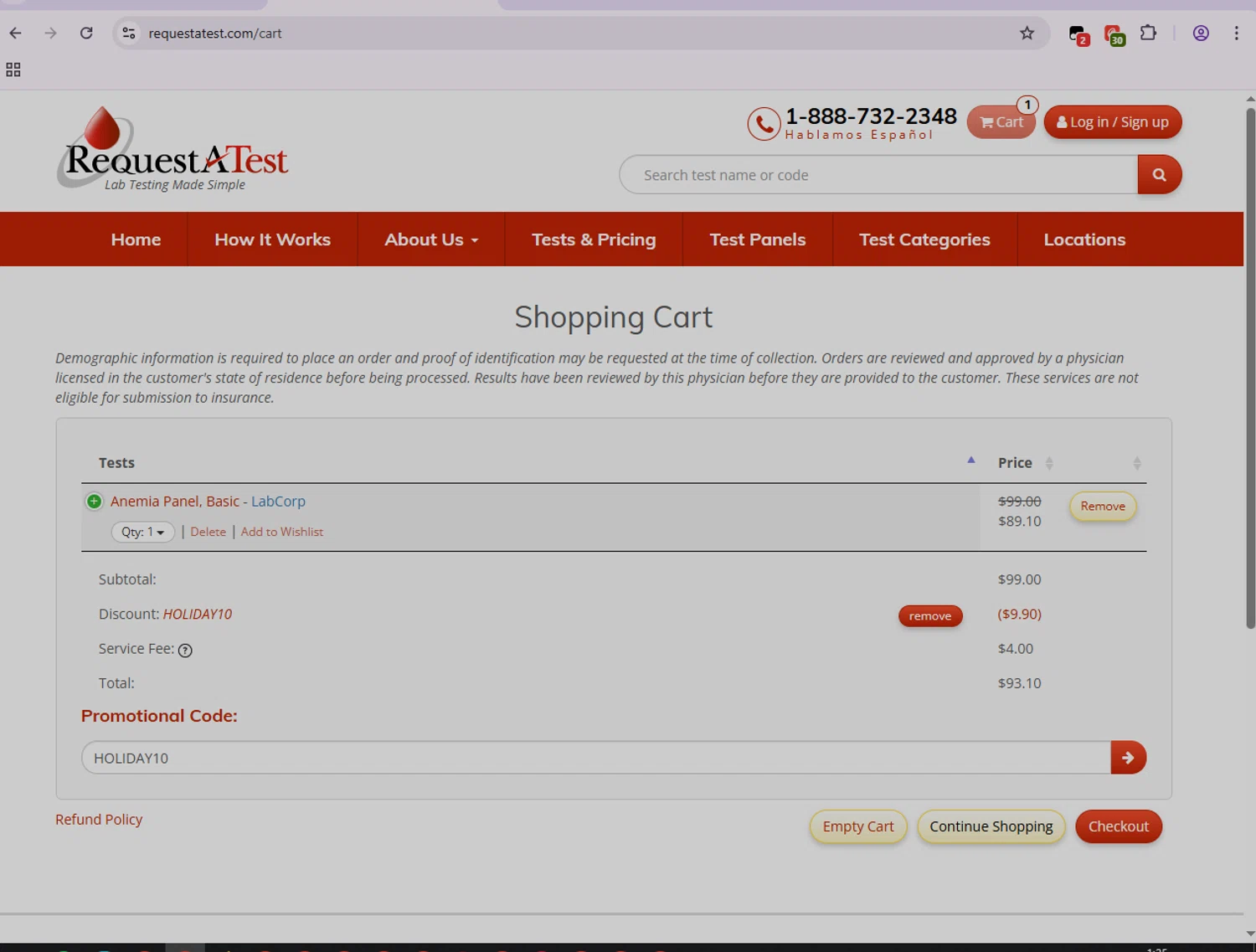
Task: Open the Chrome three-dot menu
Action: pos(1236,33)
